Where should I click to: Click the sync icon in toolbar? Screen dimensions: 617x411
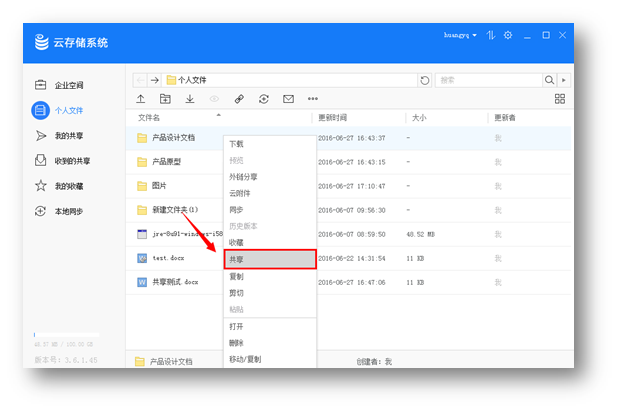(x=264, y=99)
